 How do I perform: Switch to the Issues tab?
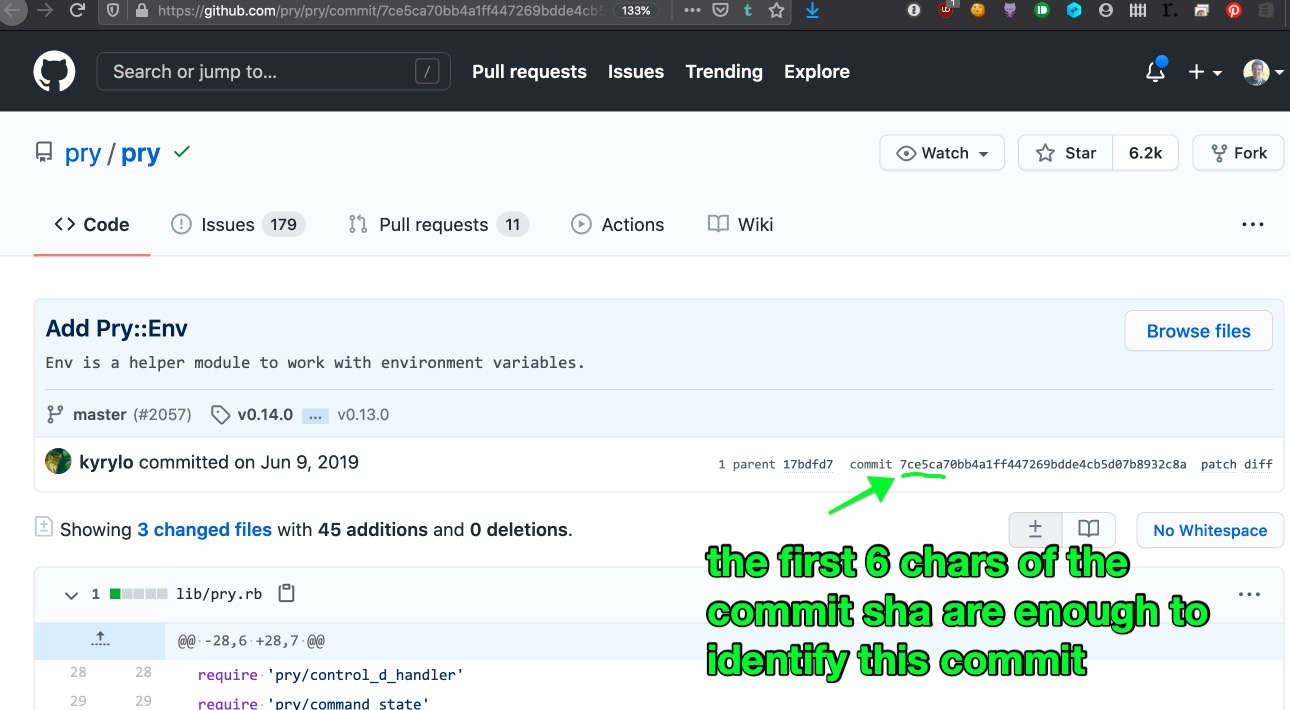(238, 225)
